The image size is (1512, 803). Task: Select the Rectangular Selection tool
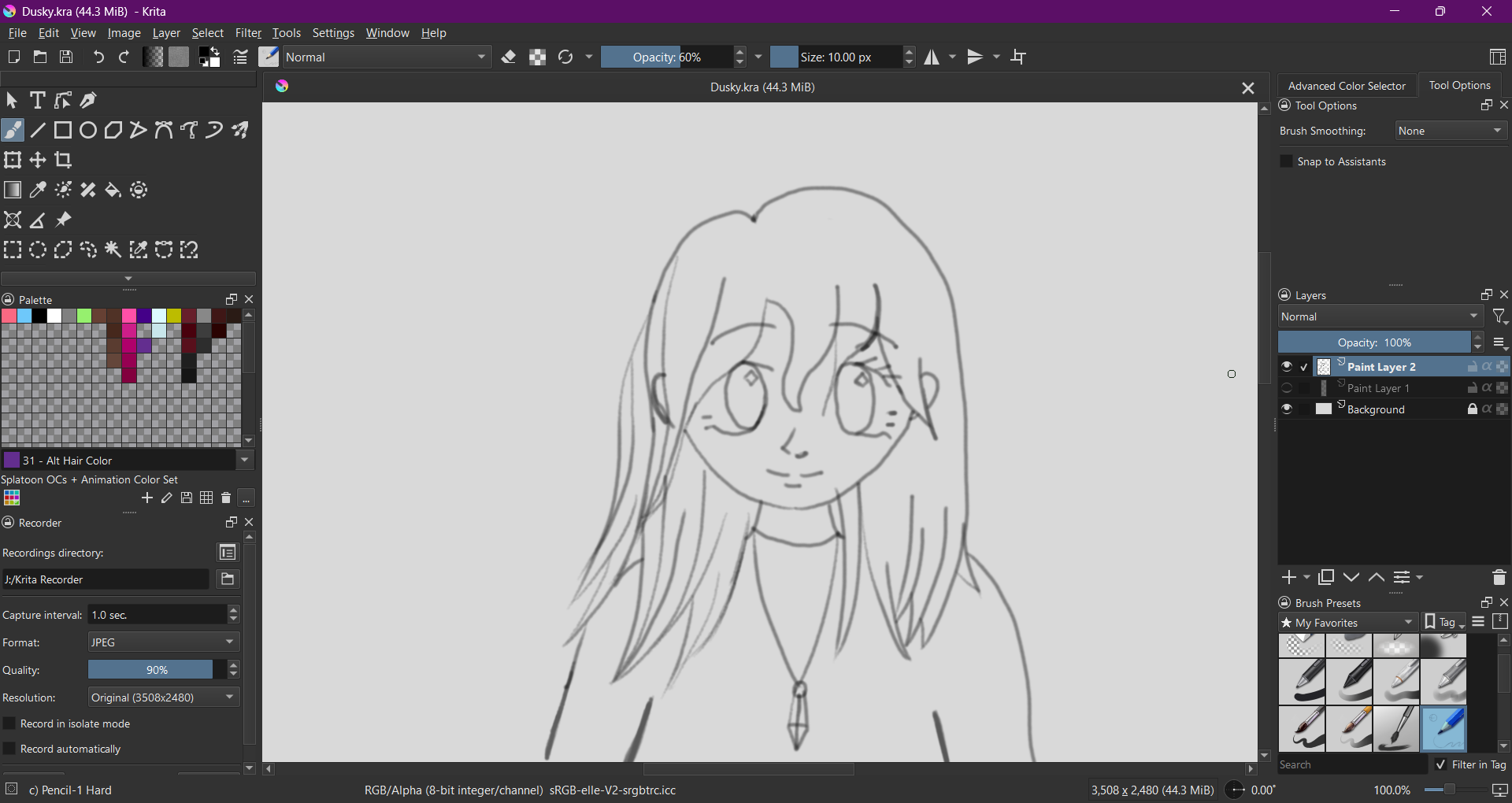point(13,250)
